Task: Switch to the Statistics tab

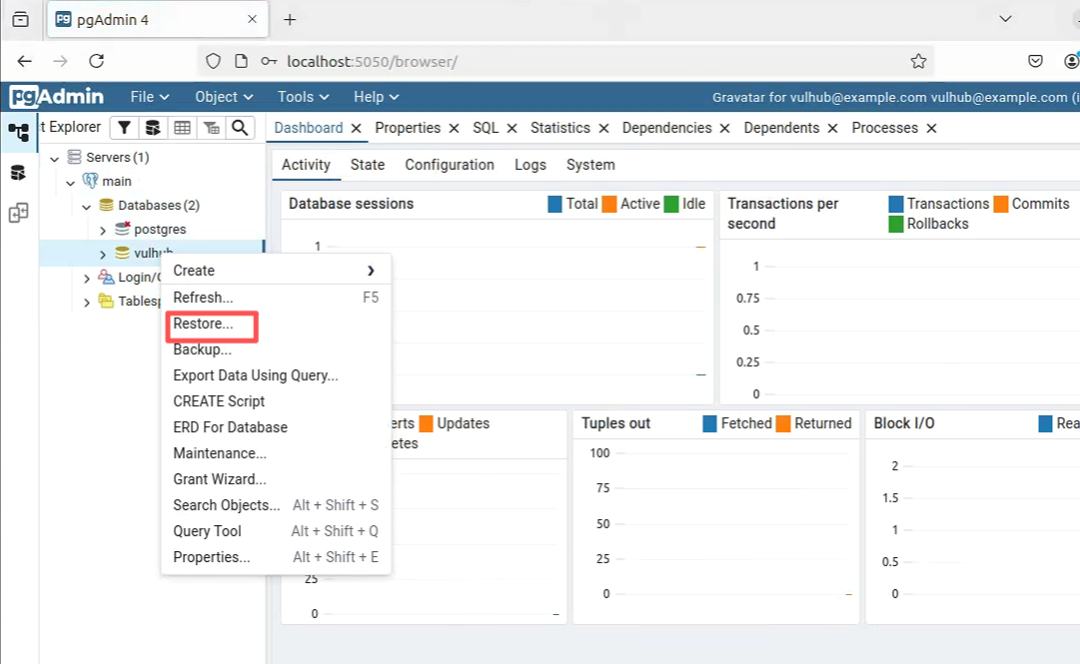Action: [560, 128]
